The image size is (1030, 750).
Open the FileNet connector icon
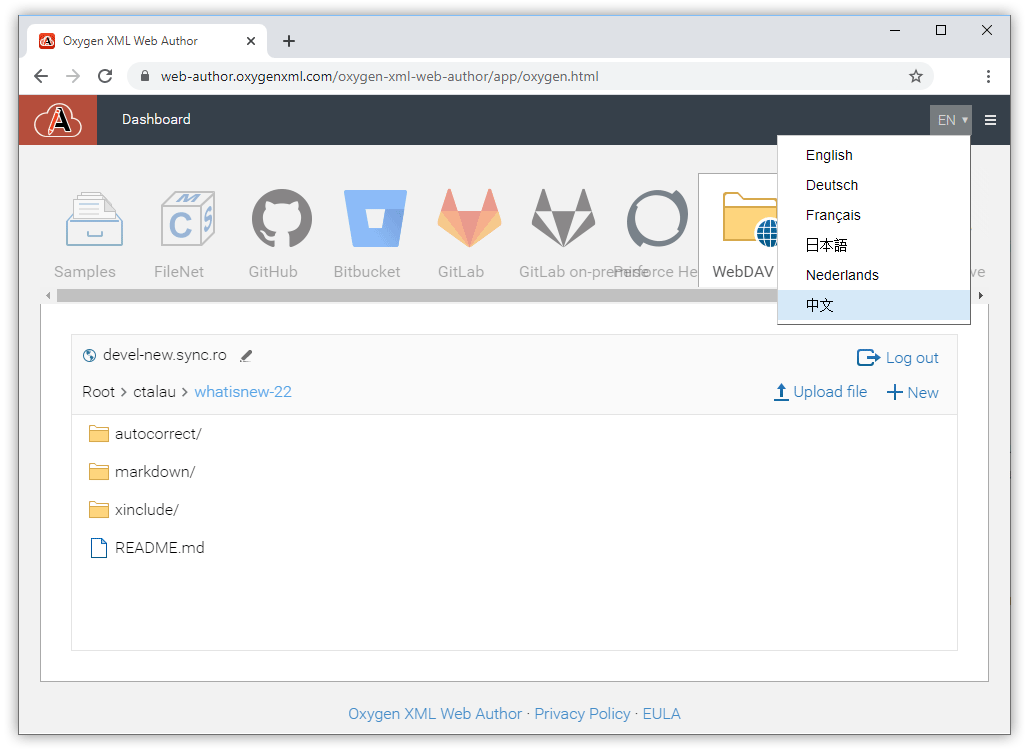pos(188,219)
